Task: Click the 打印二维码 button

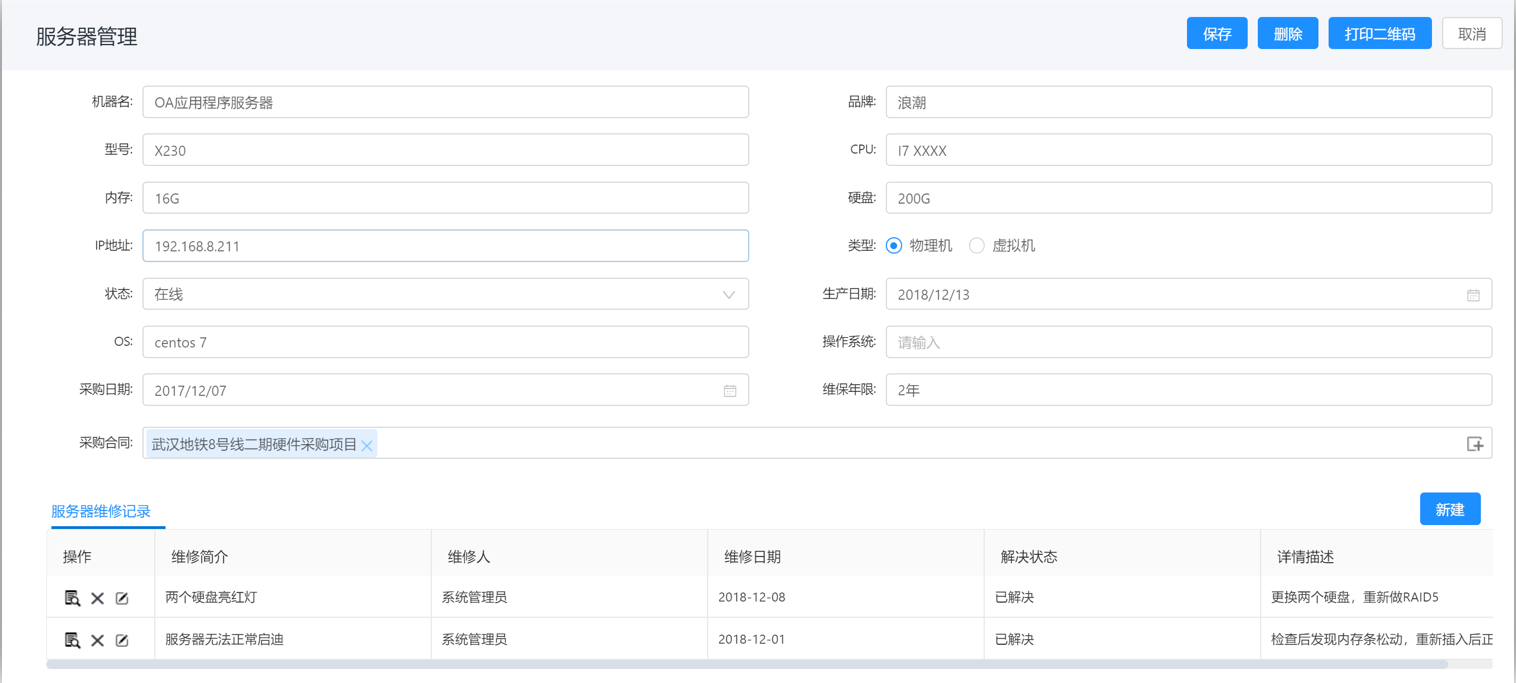Action: coord(1379,34)
